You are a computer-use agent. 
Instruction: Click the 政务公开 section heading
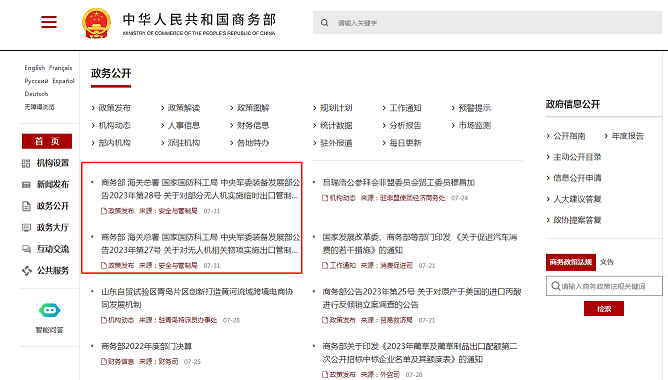pyautogui.click(x=111, y=73)
